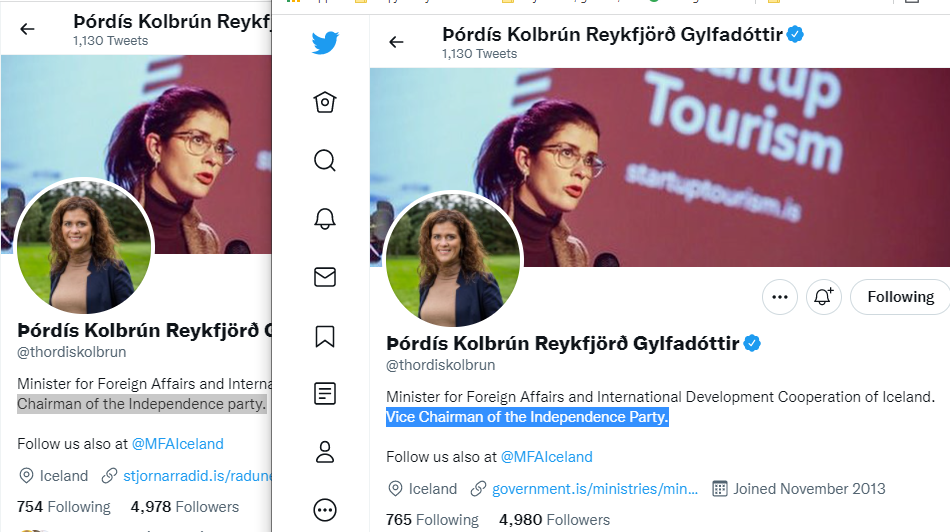Open the @MFAIceland link in right profile
This screenshot has width=950, height=532.
pos(546,457)
